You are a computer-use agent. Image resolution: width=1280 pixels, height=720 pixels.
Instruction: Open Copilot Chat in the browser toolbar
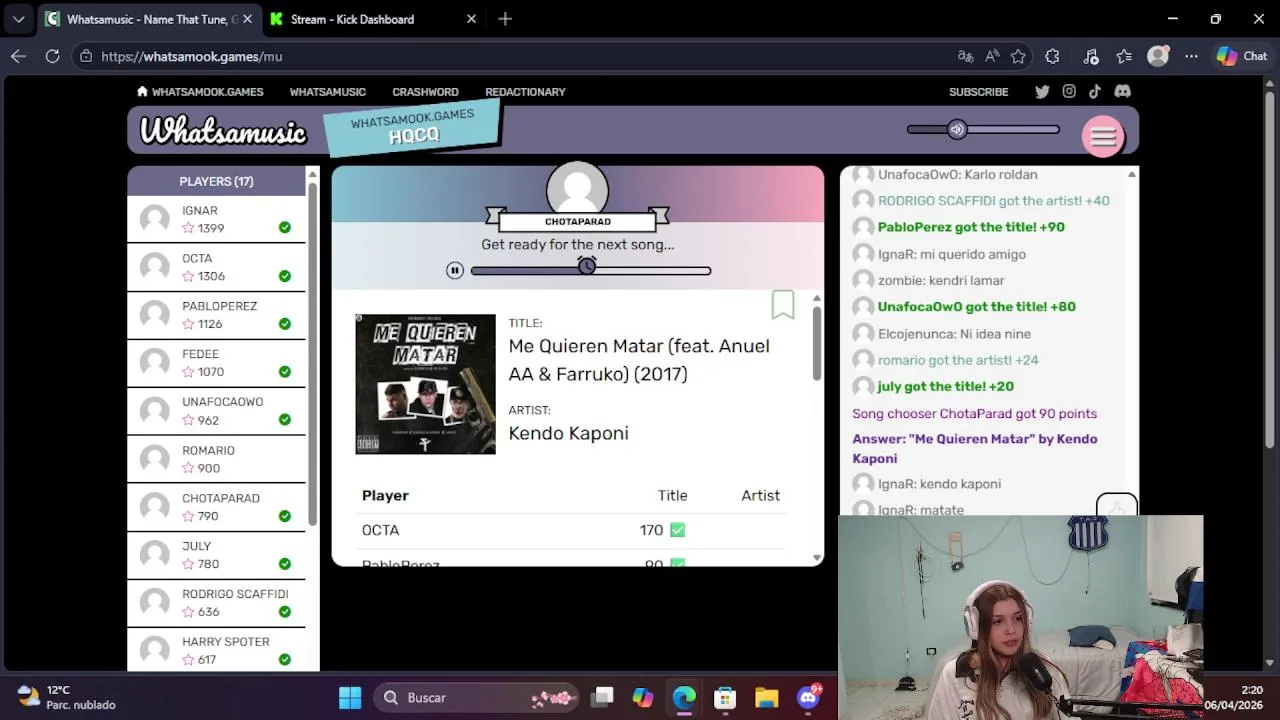coord(1241,56)
